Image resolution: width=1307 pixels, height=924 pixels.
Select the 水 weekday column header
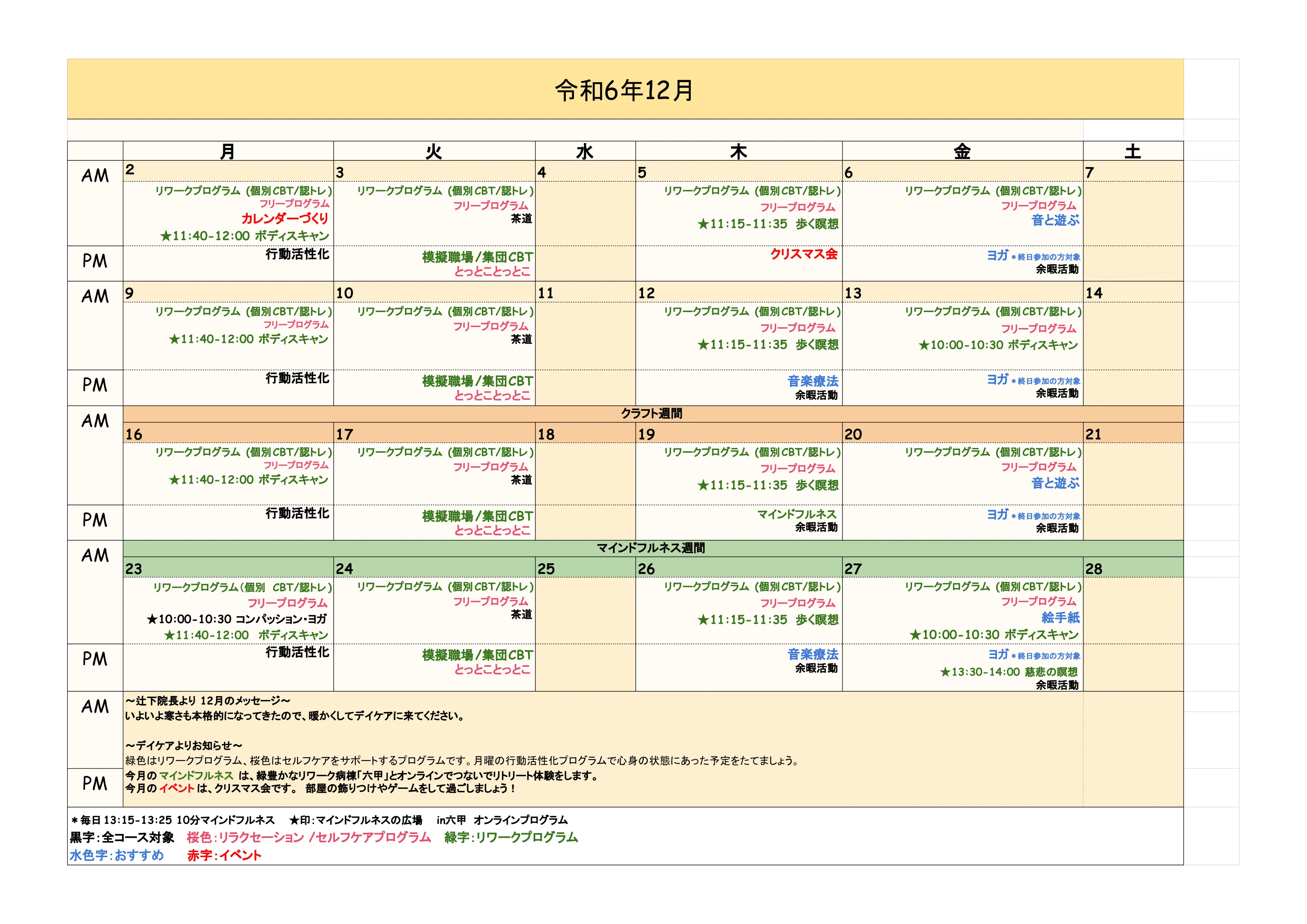(x=585, y=151)
